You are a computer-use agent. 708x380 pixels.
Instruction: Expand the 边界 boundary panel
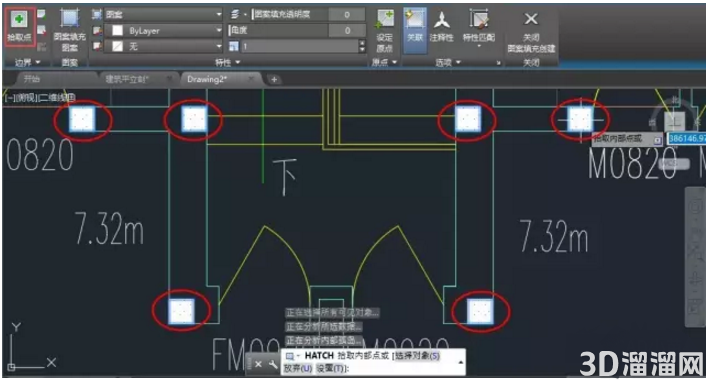28,62
